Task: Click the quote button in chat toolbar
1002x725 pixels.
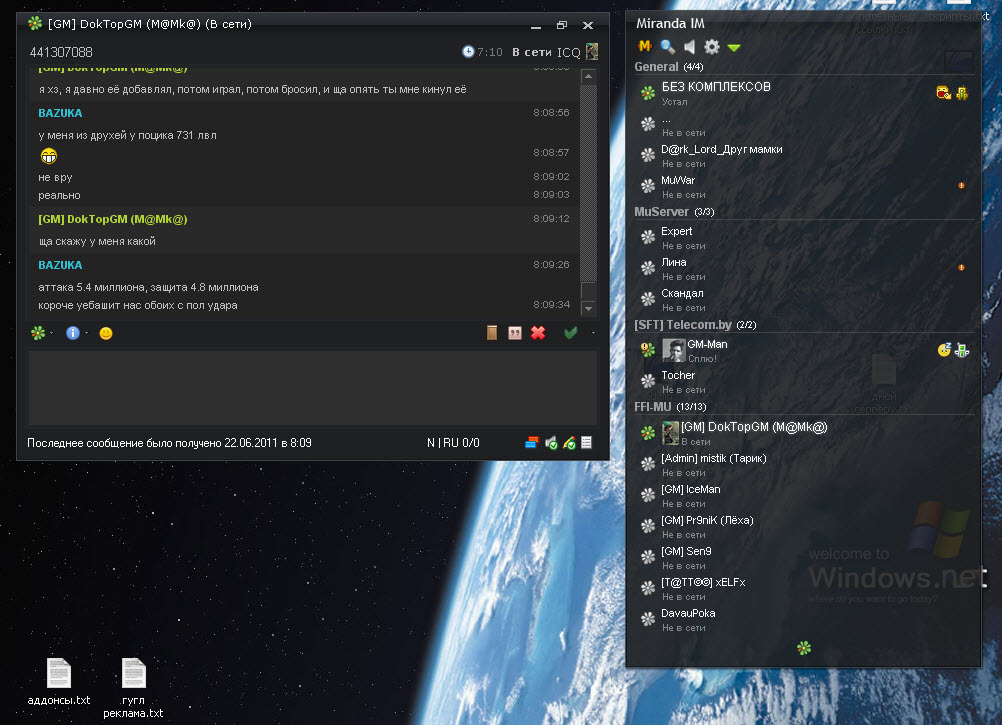Action: click(x=514, y=333)
